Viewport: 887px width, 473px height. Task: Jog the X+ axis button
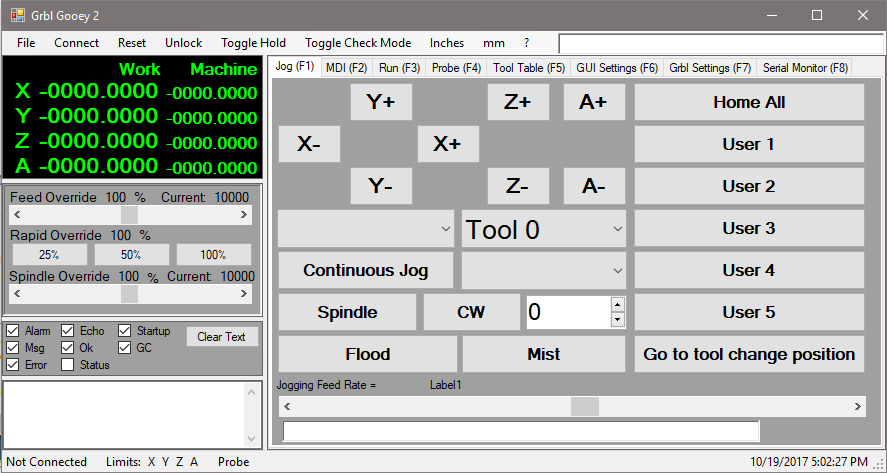click(x=448, y=144)
